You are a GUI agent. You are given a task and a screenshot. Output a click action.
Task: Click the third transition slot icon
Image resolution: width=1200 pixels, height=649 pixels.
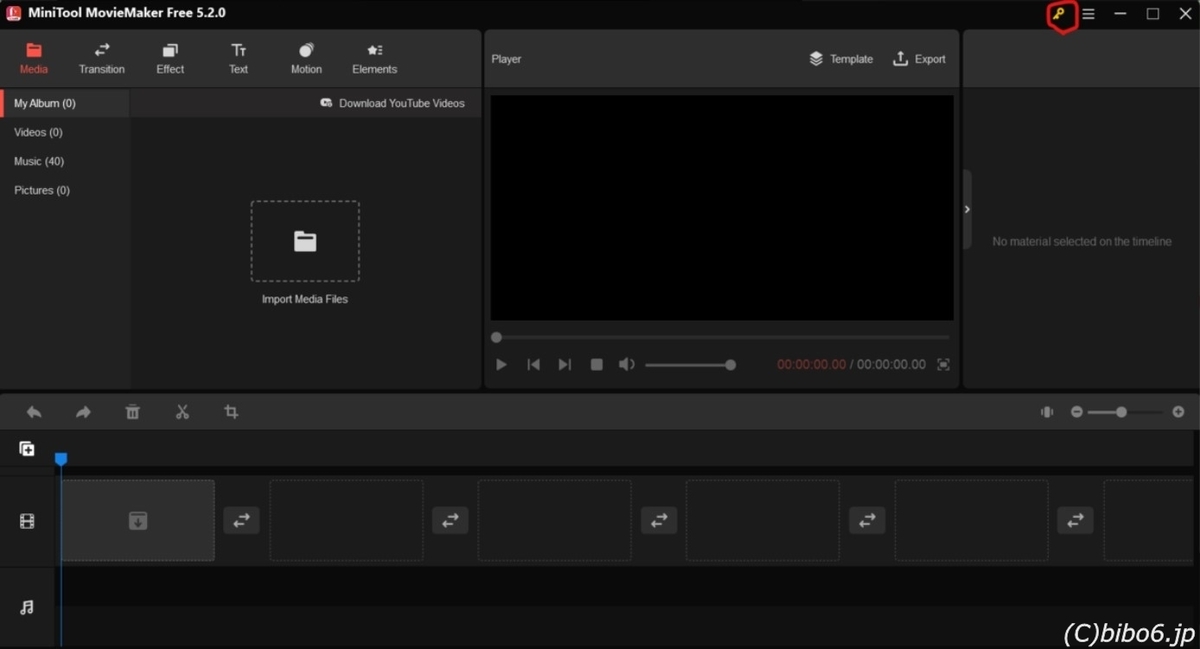click(x=659, y=520)
